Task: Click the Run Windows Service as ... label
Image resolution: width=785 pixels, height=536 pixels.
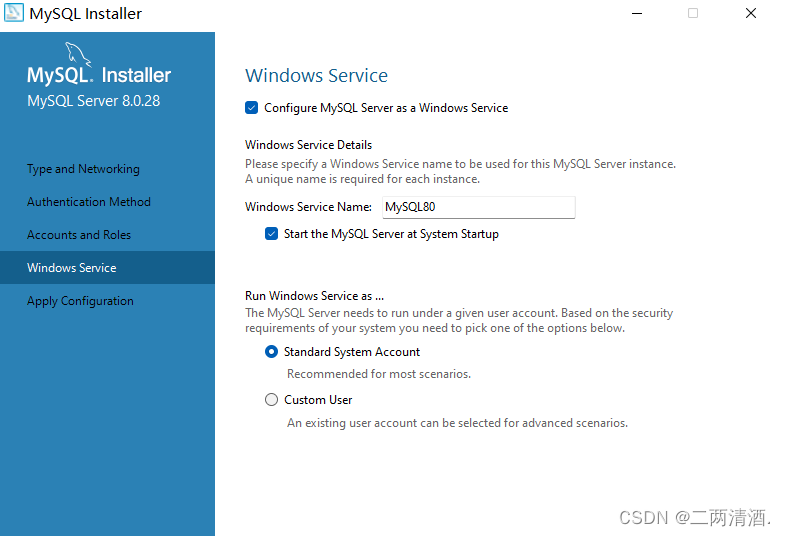Action: [x=314, y=296]
